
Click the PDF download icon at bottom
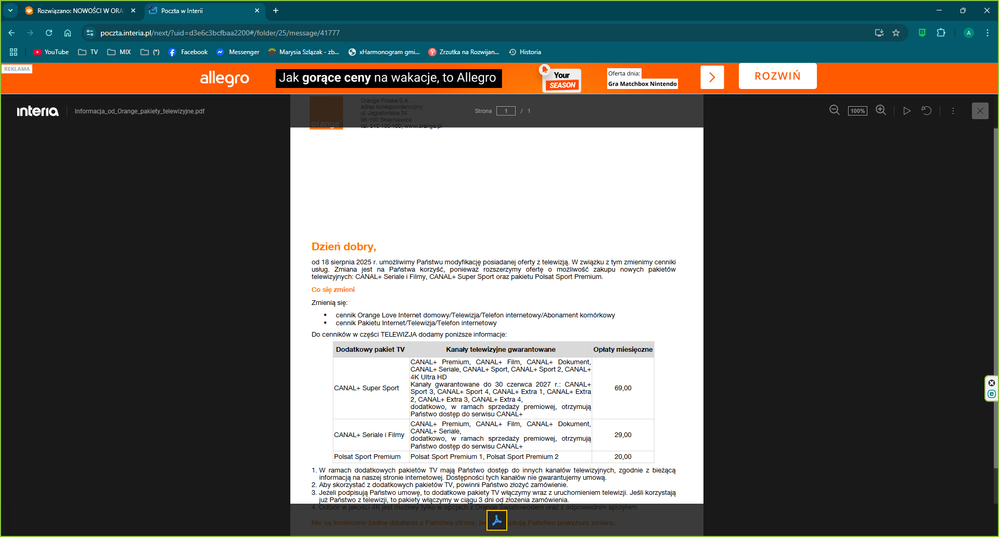pos(497,520)
